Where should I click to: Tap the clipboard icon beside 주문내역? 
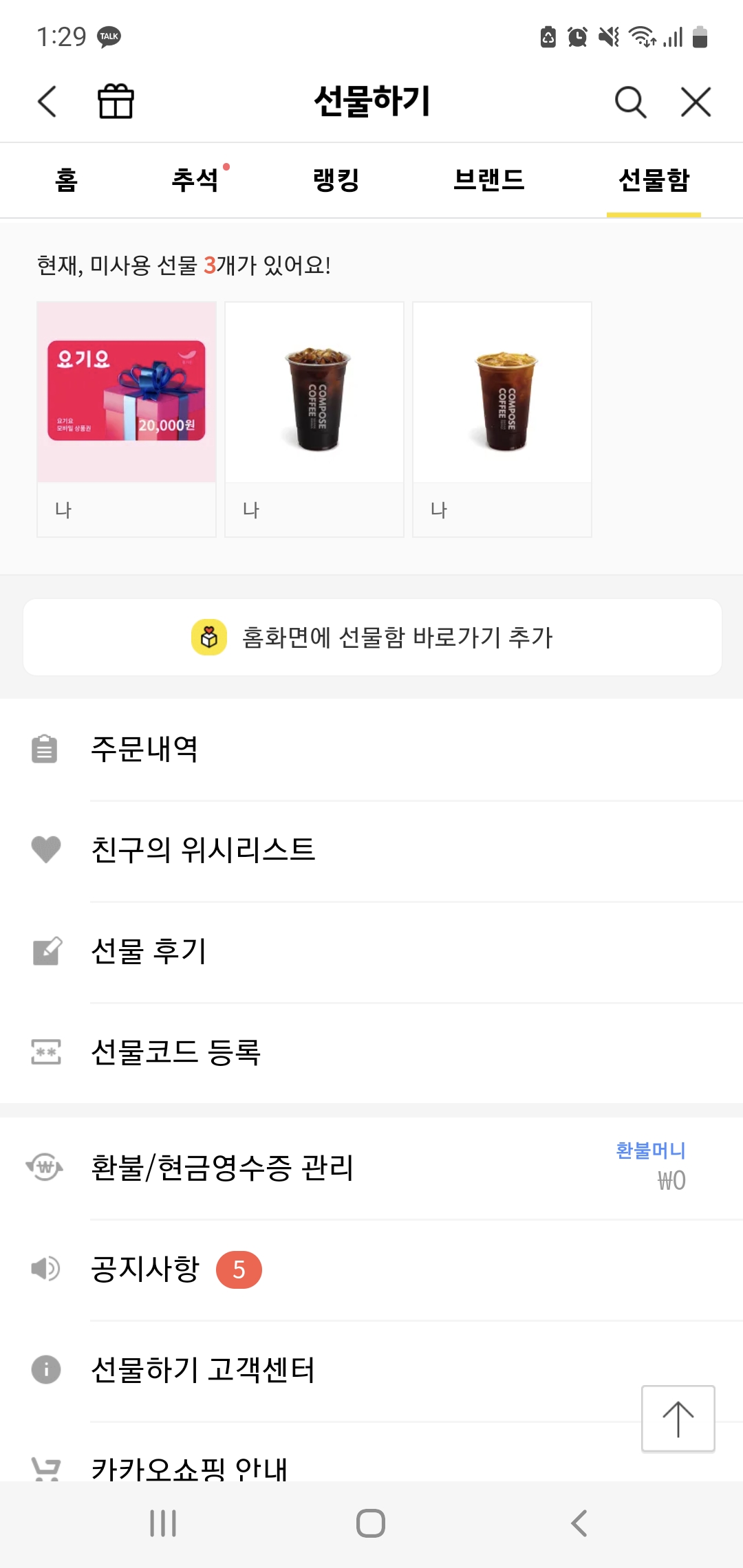(45, 749)
